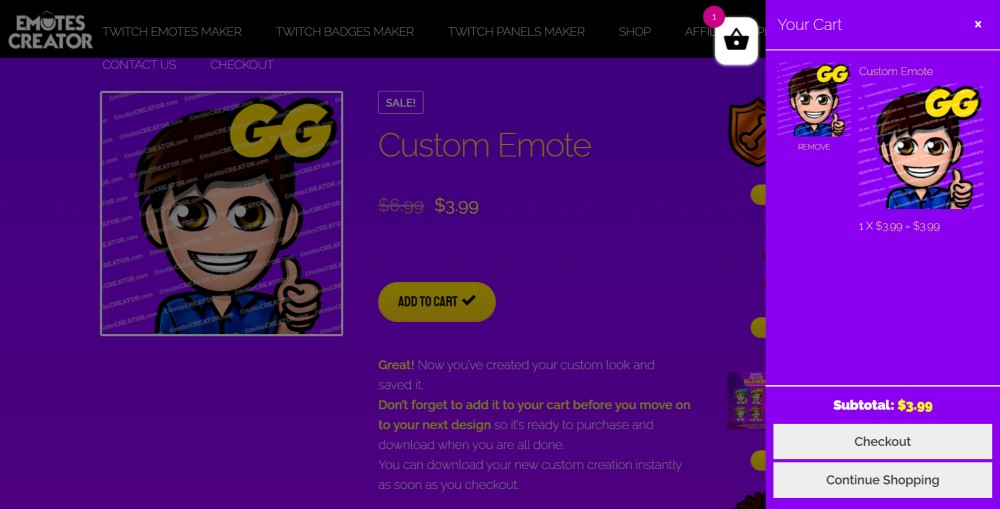Go to the Shop menu item

point(635,31)
